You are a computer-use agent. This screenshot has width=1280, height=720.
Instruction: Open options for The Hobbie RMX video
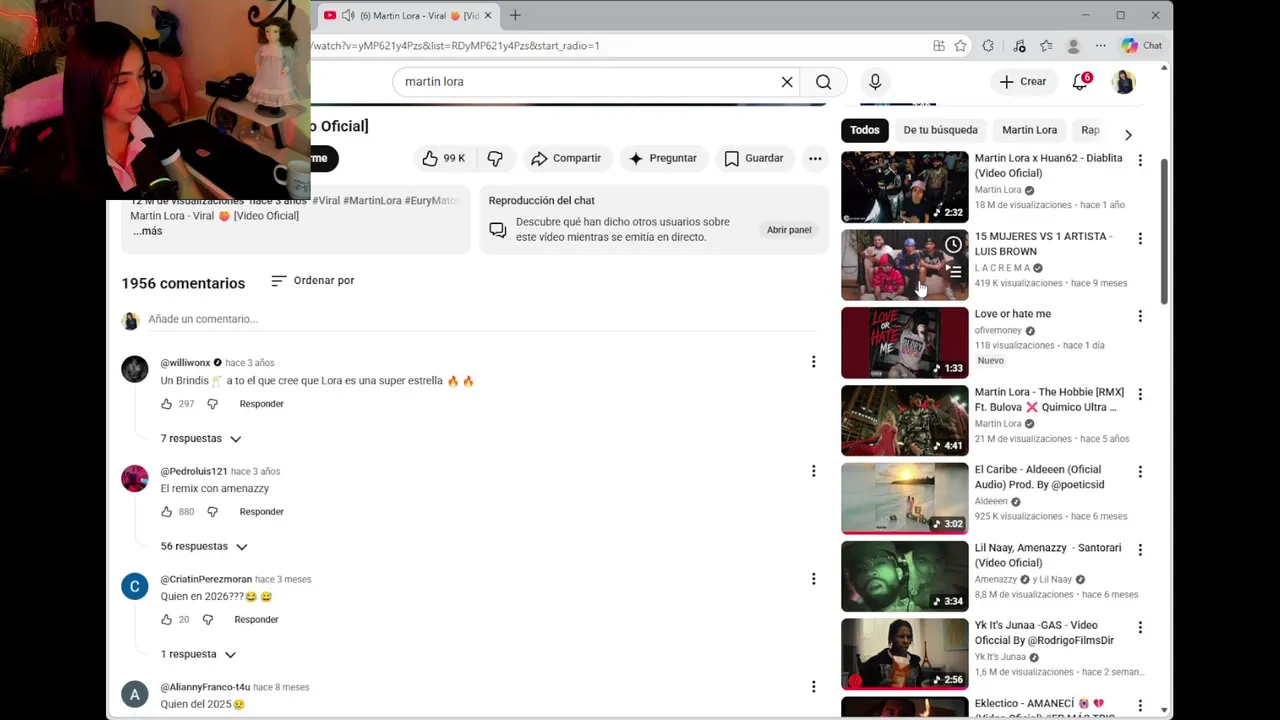[1140, 394]
